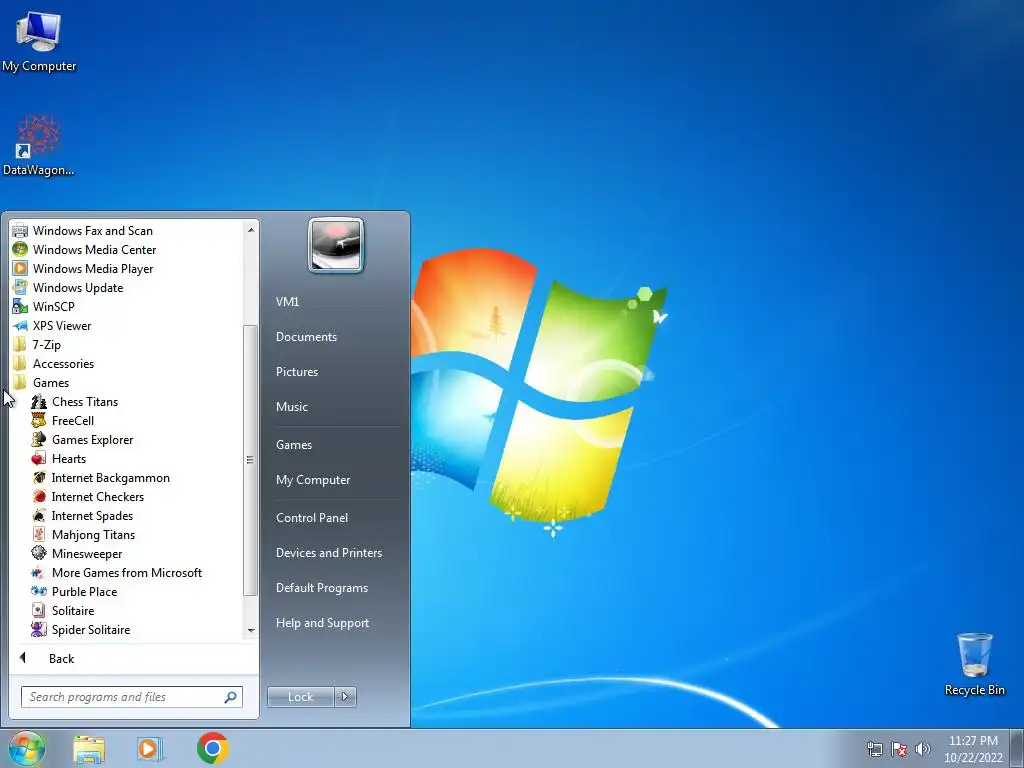Viewport: 1024px width, 768px height.
Task: Click the Minesweeper mine icon
Action: (x=39, y=553)
